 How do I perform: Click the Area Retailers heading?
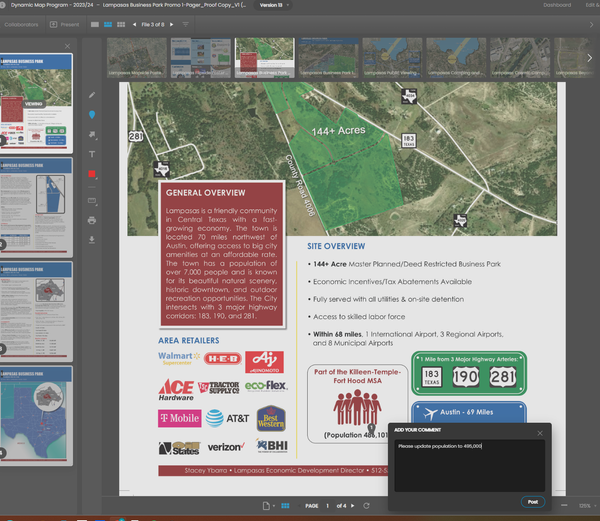click(x=189, y=340)
